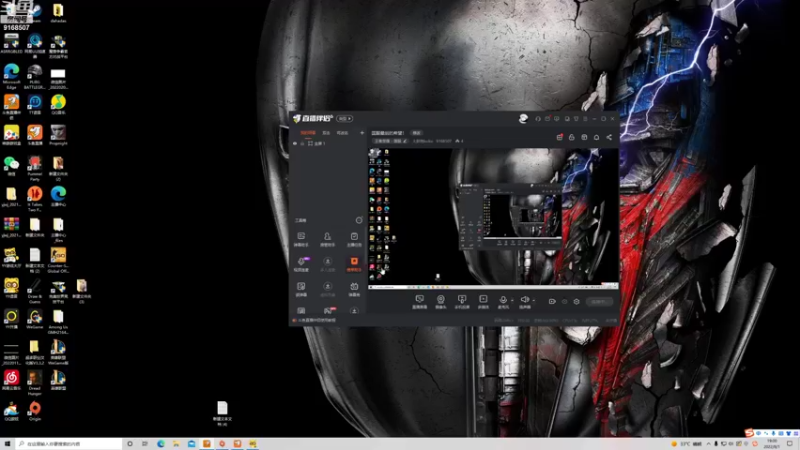
Task: Show hidden system tray icons chevron
Action: [x=708, y=444]
